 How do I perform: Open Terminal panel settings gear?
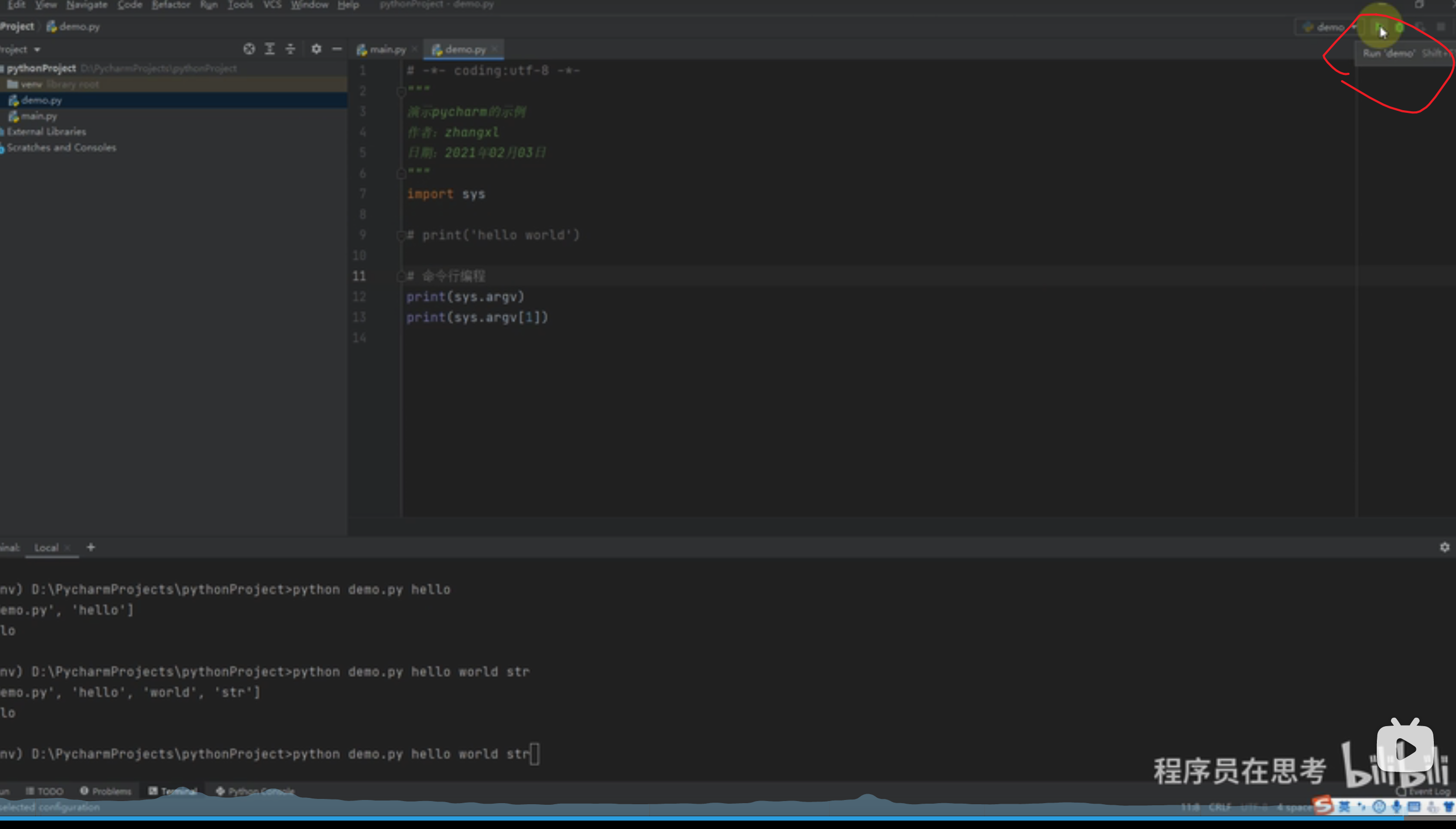pyautogui.click(x=1444, y=547)
